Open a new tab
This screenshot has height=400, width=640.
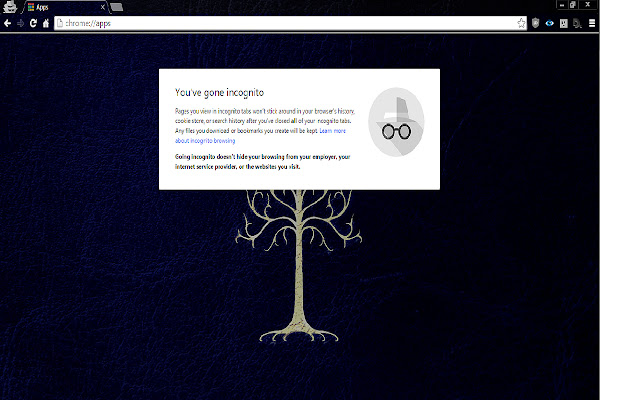[116, 7]
